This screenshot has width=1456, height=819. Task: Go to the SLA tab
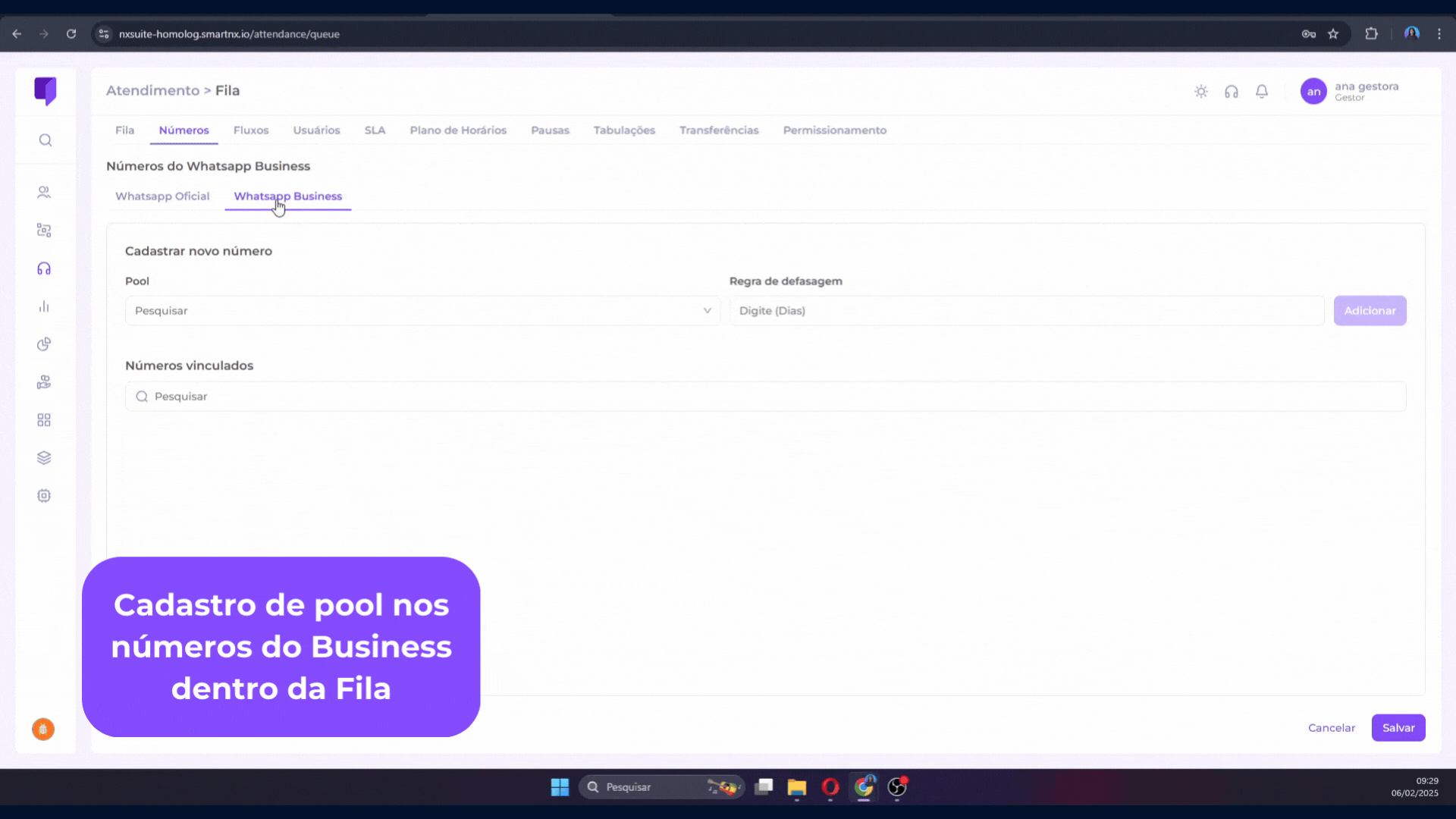375,130
